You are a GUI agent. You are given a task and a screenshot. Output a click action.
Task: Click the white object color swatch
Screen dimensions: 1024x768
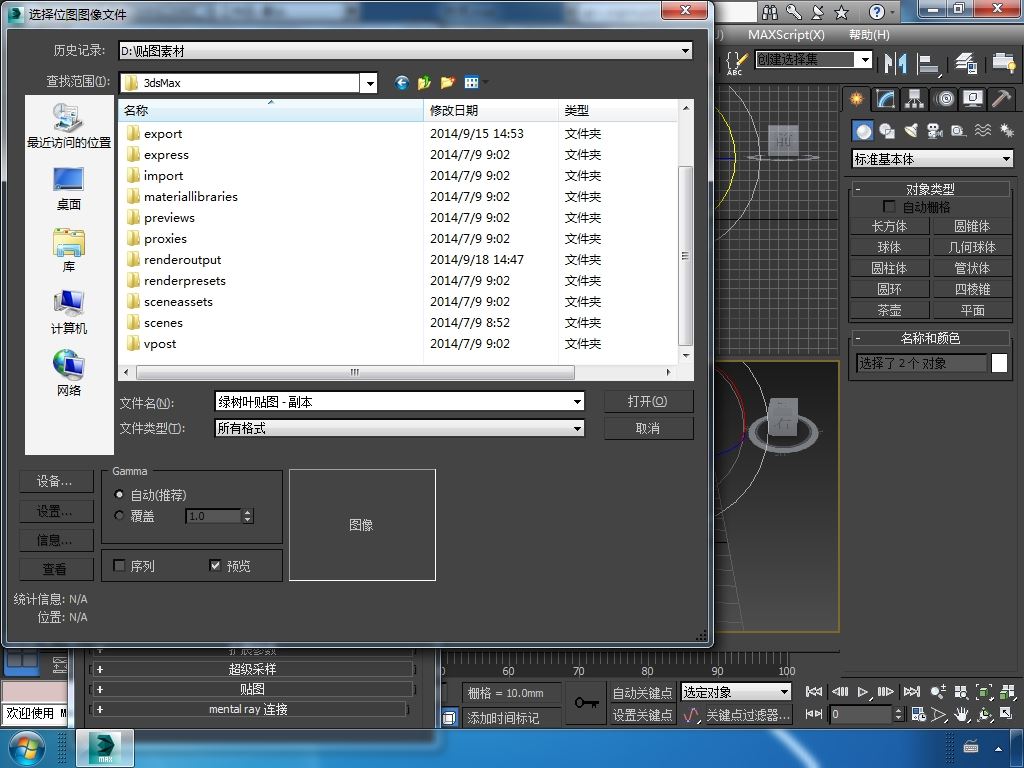999,363
